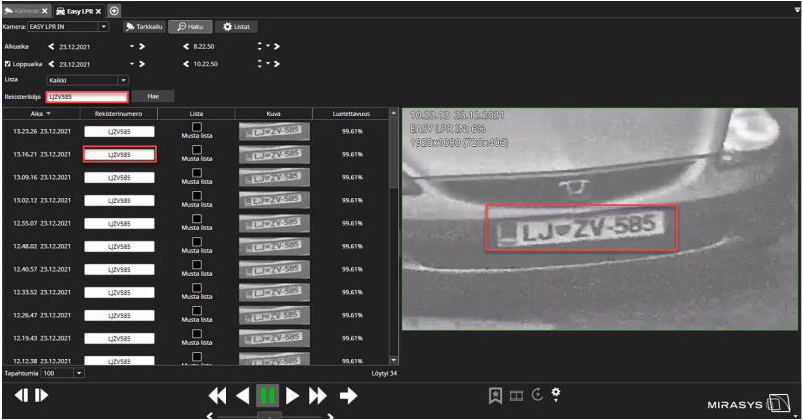Switch to the Kamerat tab
This screenshot has width=803, height=420.
[22, 9]
